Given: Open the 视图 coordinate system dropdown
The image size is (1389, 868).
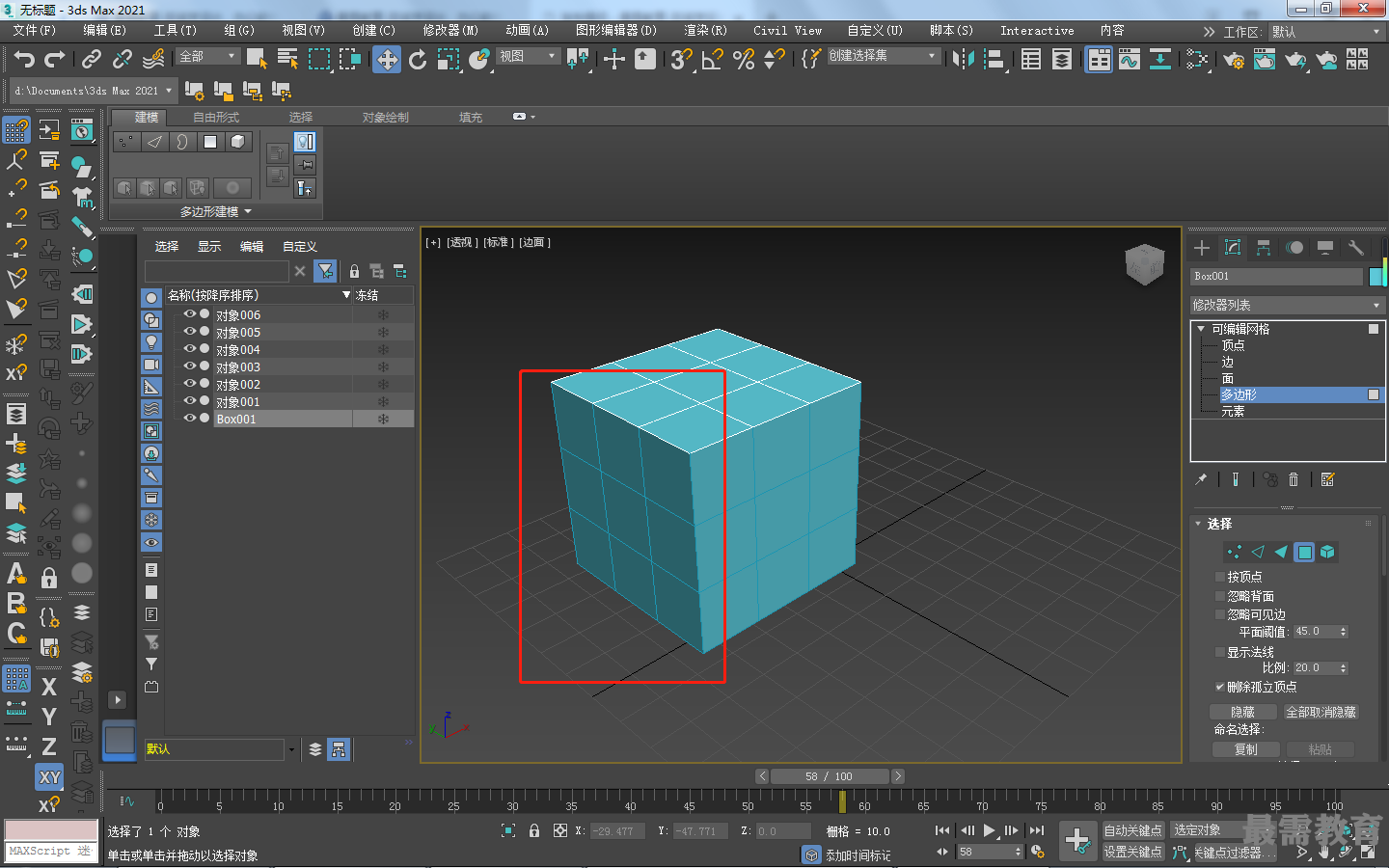Looking at the screenshot, I should 528,57.
